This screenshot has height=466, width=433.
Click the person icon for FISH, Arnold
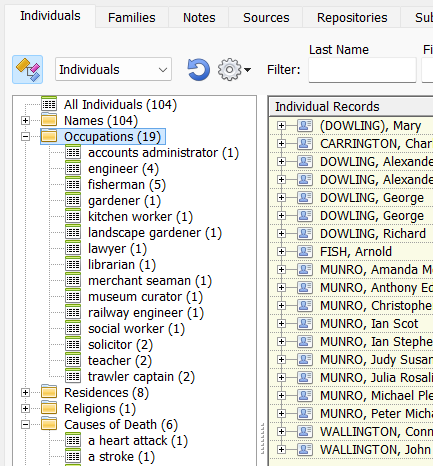click(x=305, y=251)
